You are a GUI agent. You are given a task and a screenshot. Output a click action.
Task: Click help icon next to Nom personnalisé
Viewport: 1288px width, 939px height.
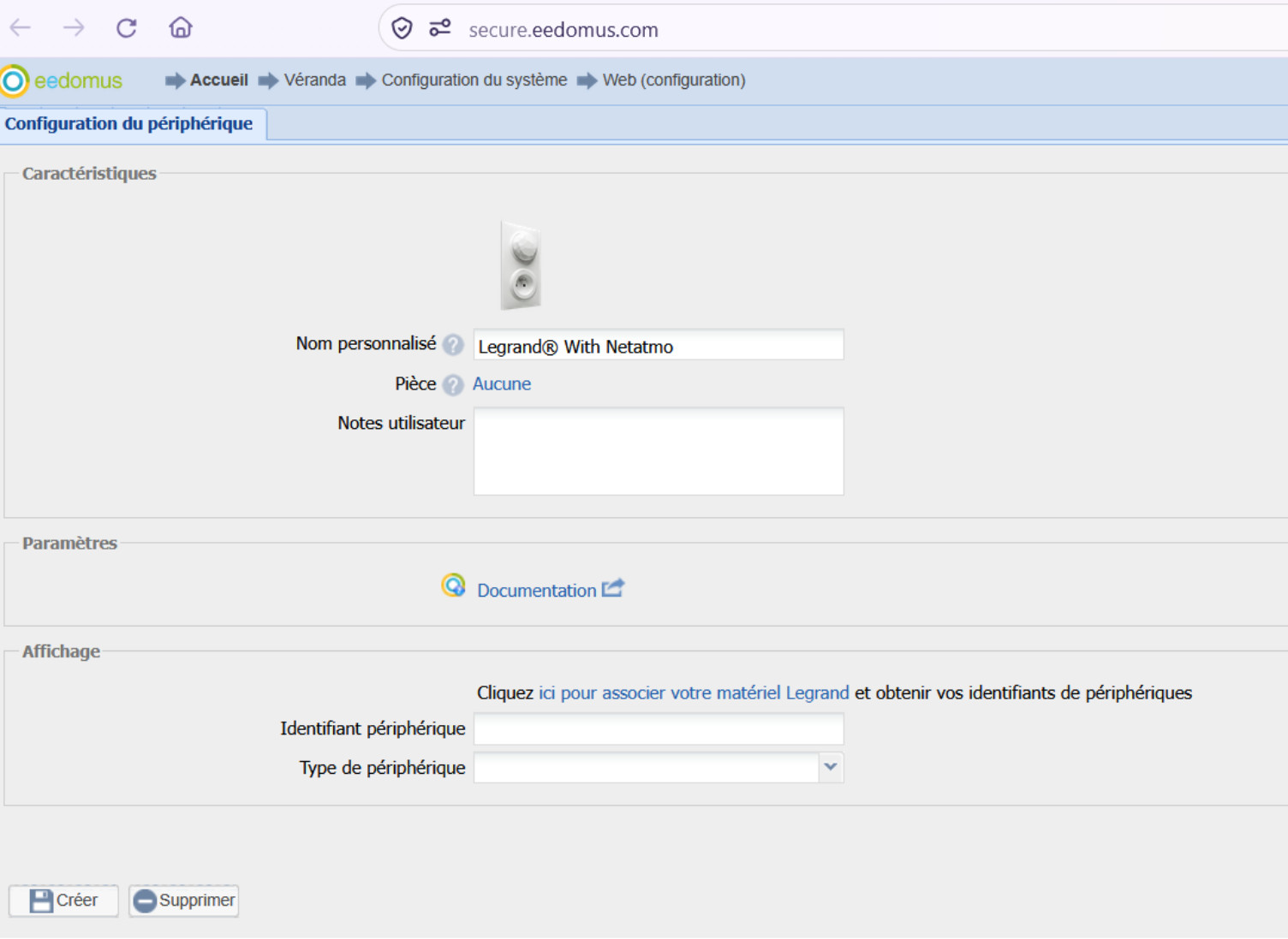(x=453, y=345)
